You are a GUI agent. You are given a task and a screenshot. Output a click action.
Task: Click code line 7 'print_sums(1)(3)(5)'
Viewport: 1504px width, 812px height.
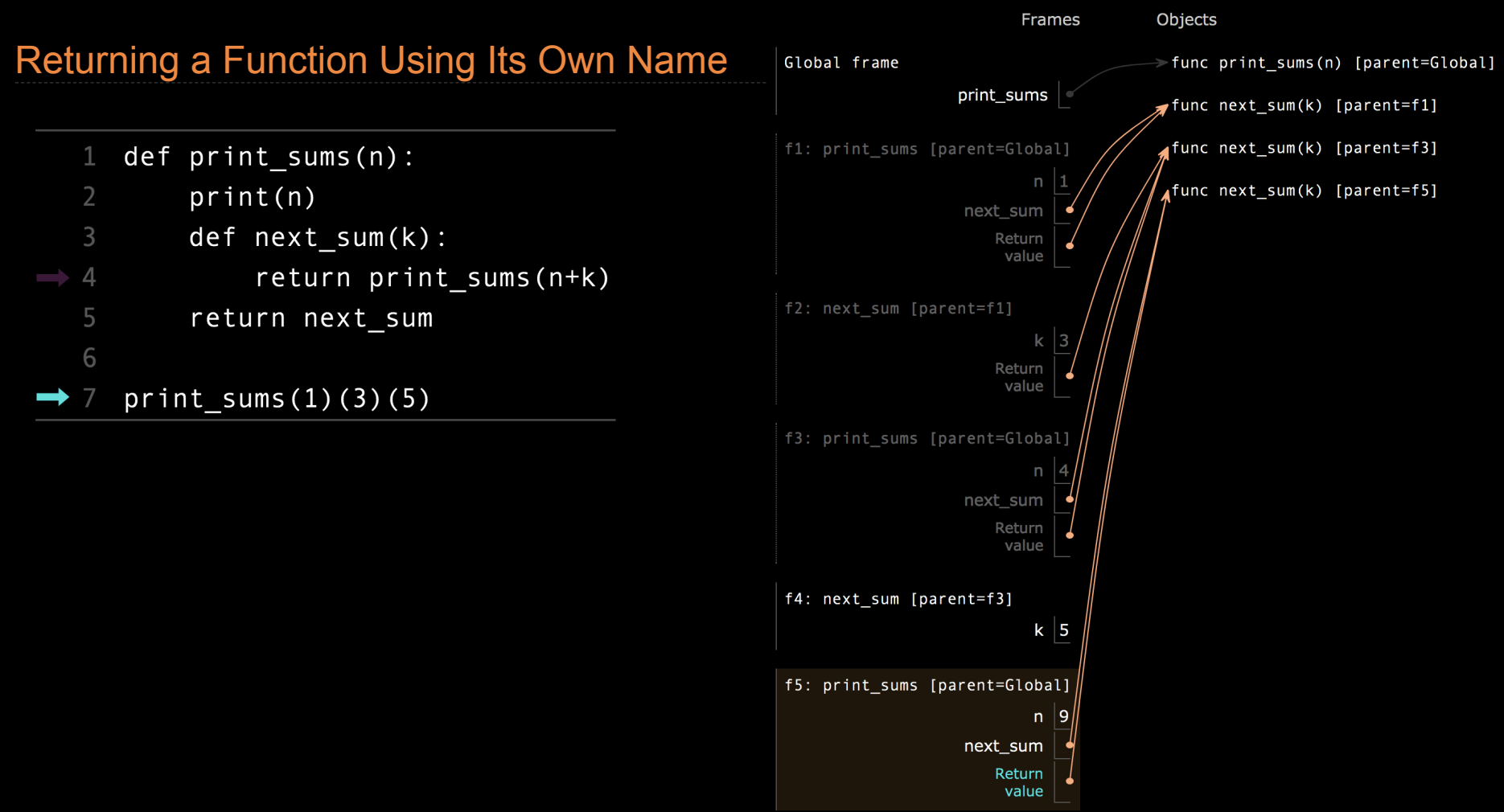click(x=277, y=399)
